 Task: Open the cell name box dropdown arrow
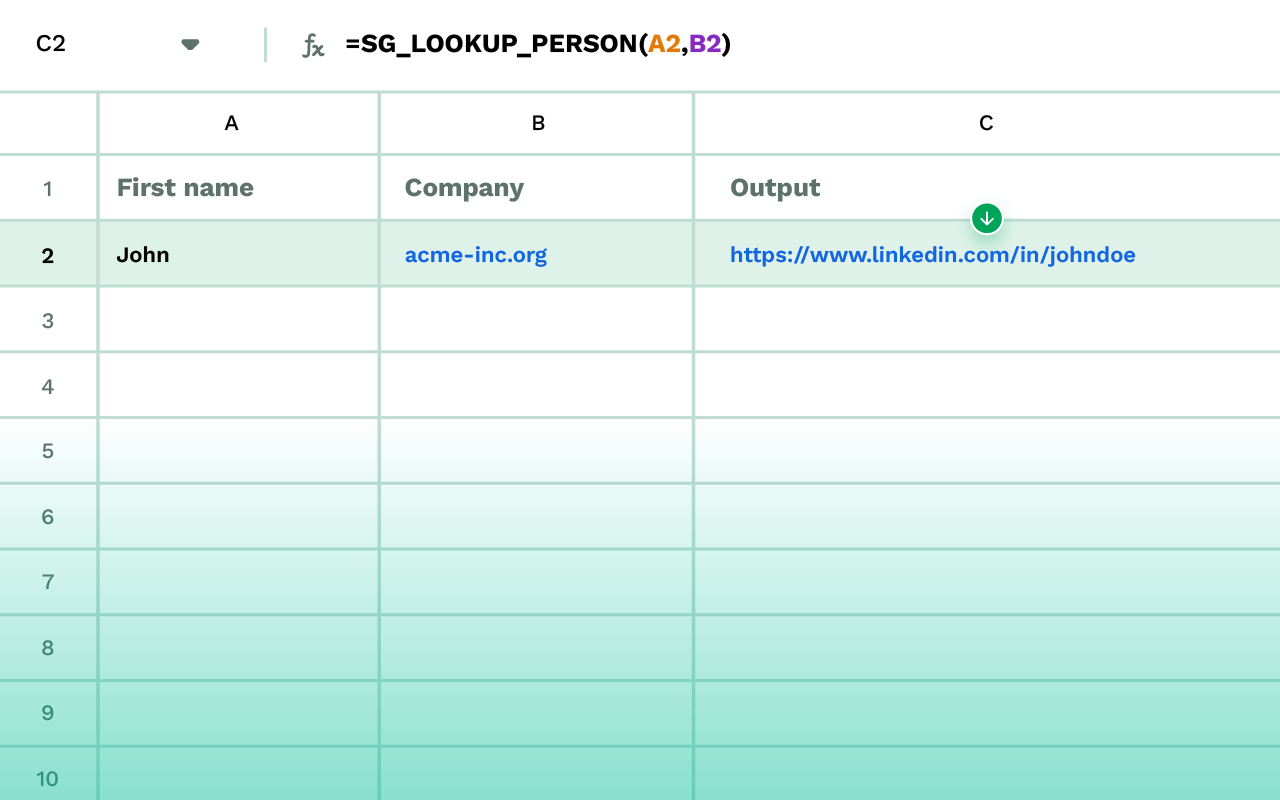click(x=189, y=44)
